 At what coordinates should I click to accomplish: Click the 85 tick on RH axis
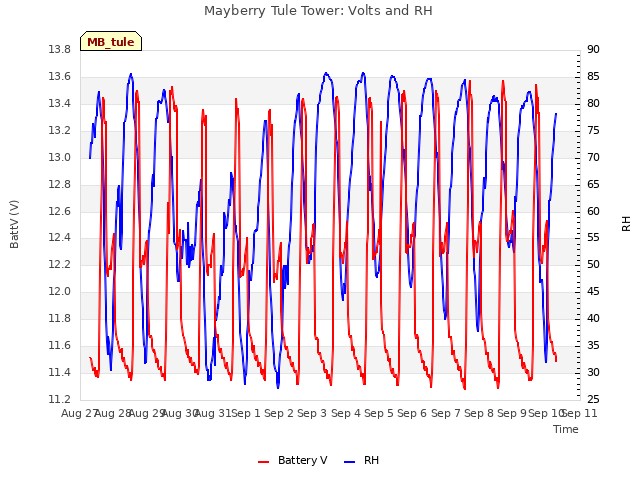[x=593, y=76]
